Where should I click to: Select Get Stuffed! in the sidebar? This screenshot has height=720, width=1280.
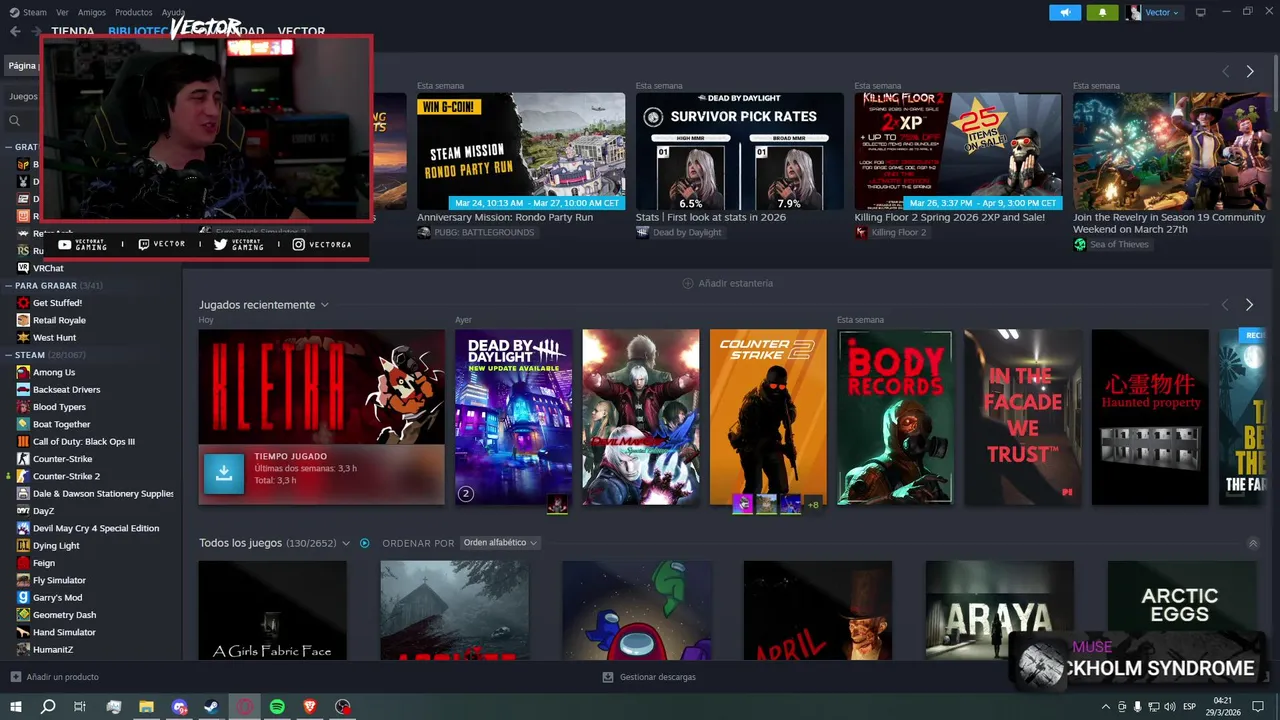pyautogui.click(x=57, y=303)
